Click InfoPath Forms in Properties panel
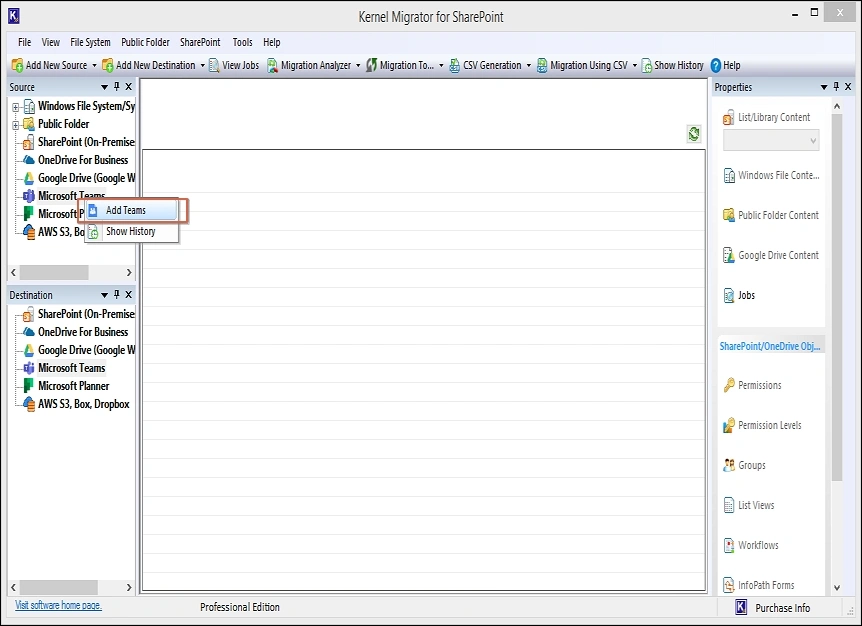This screenshot has height=626, width=862. 759,585
